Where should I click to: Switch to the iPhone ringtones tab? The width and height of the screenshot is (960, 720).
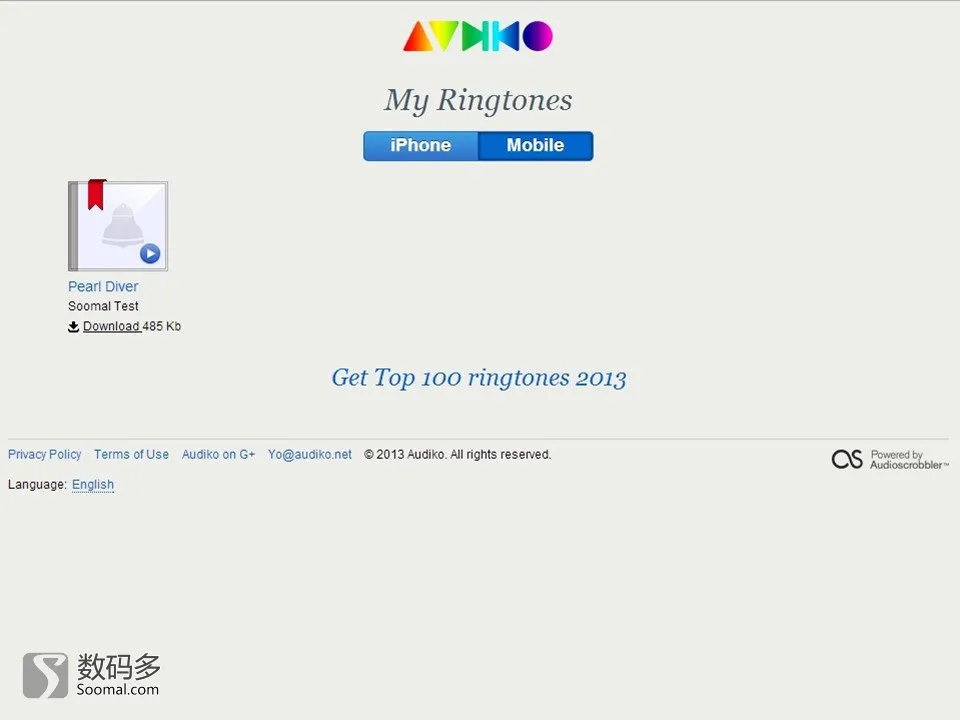coord(421,146)
